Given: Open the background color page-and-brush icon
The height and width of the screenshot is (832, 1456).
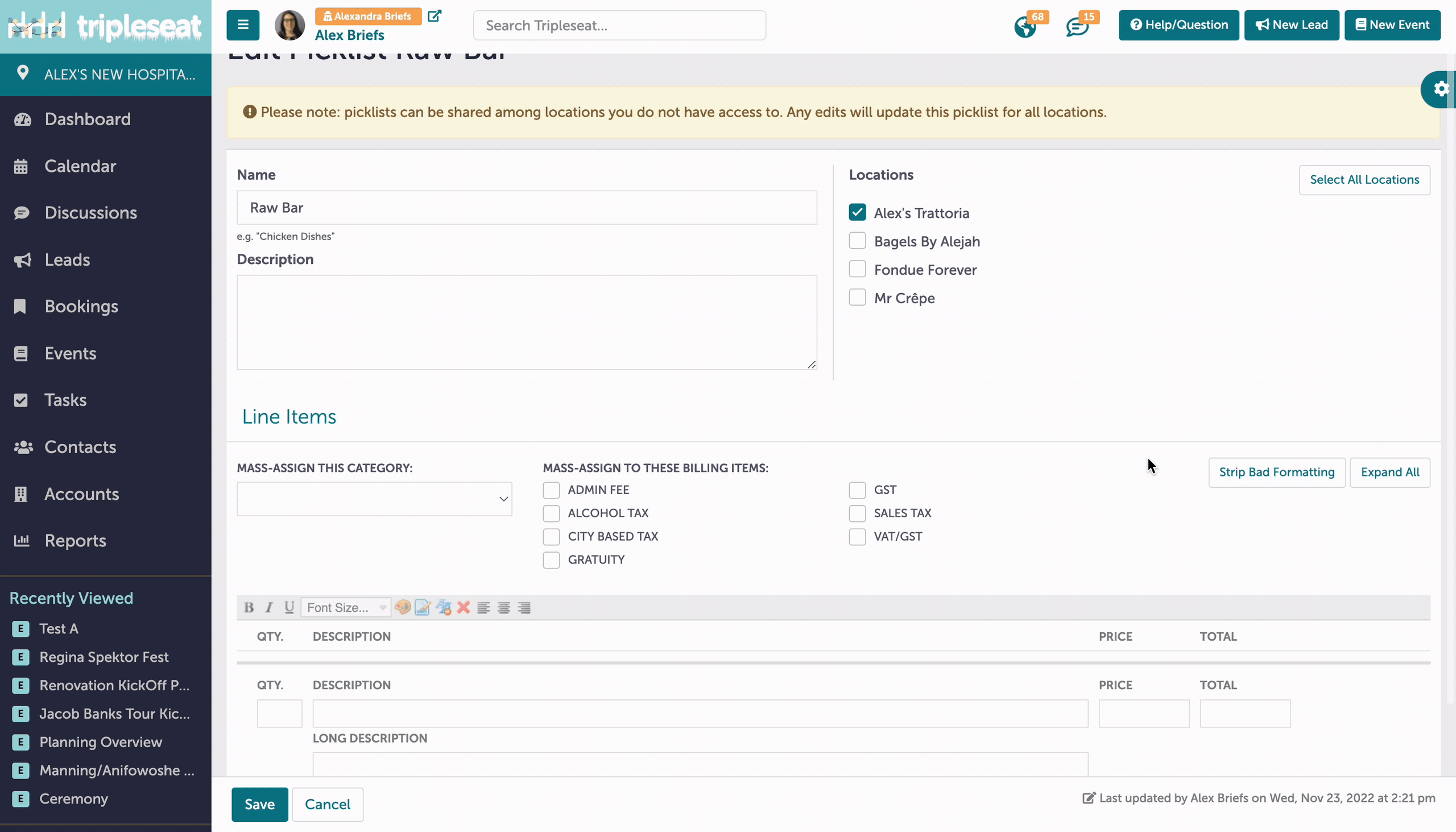Looking at the screenshot, I should click(x=423, y=607).
